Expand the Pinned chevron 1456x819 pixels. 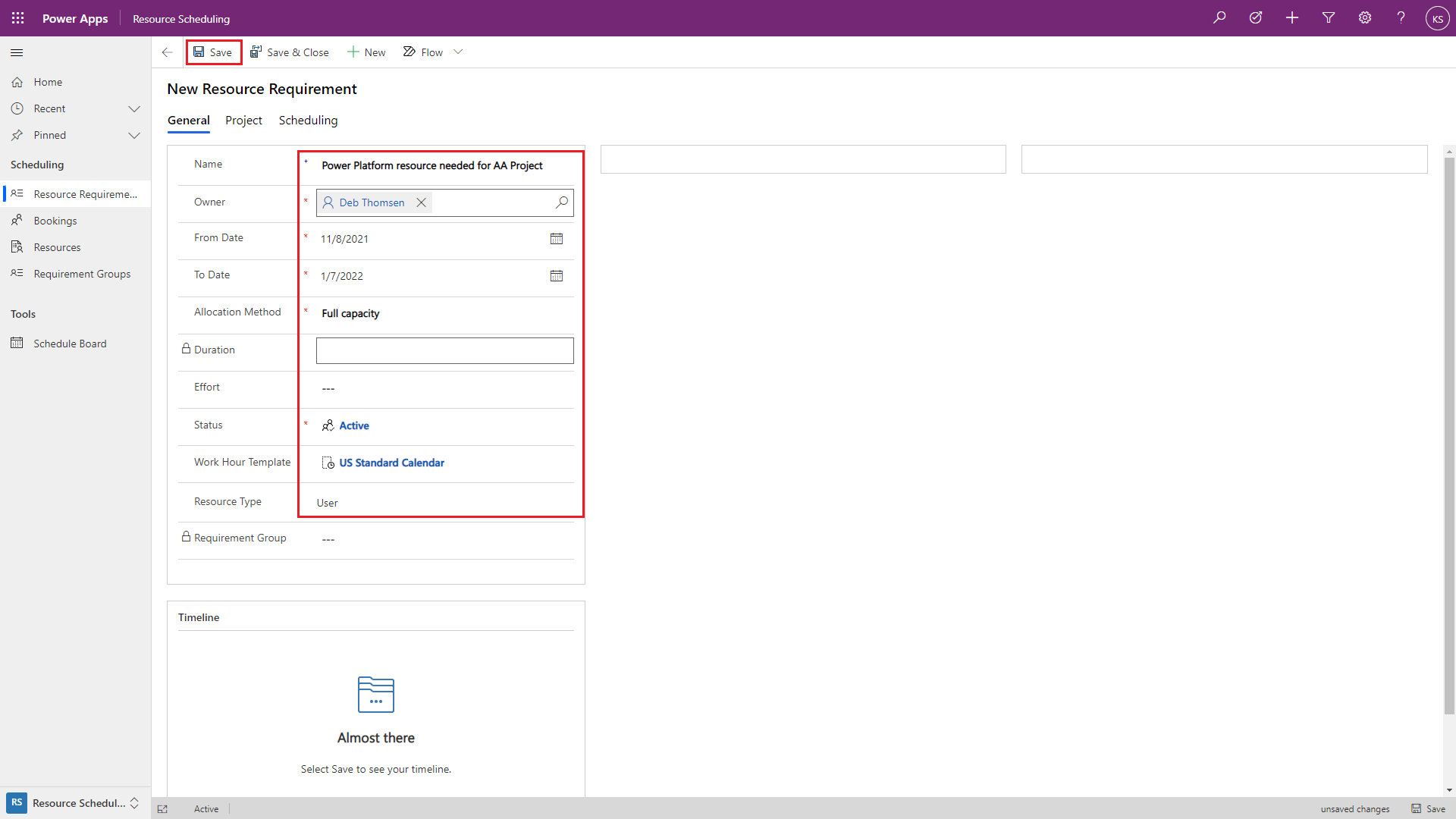(134, 136)
